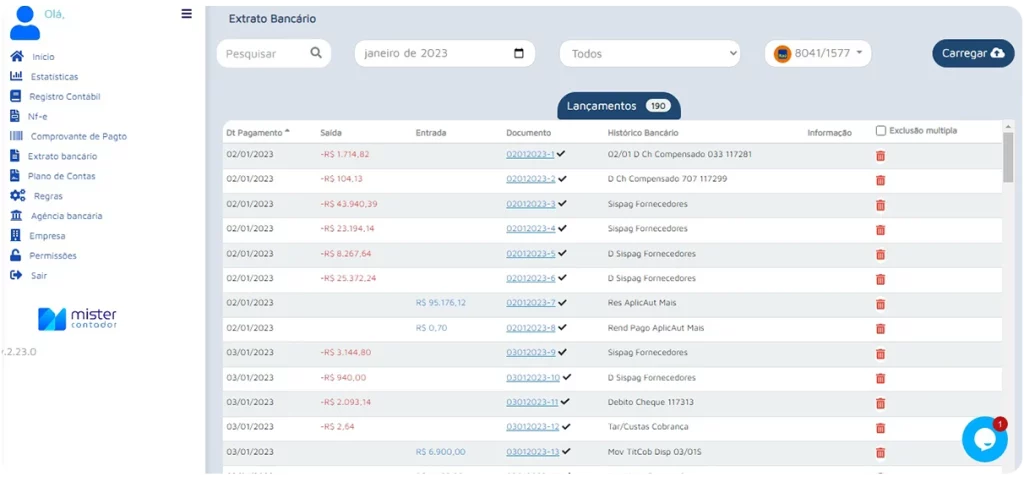The height and width of the screenshot is (477, 1024).
Task: Open the calendar picker icon in date field
Action: click(x=518, y=53)
